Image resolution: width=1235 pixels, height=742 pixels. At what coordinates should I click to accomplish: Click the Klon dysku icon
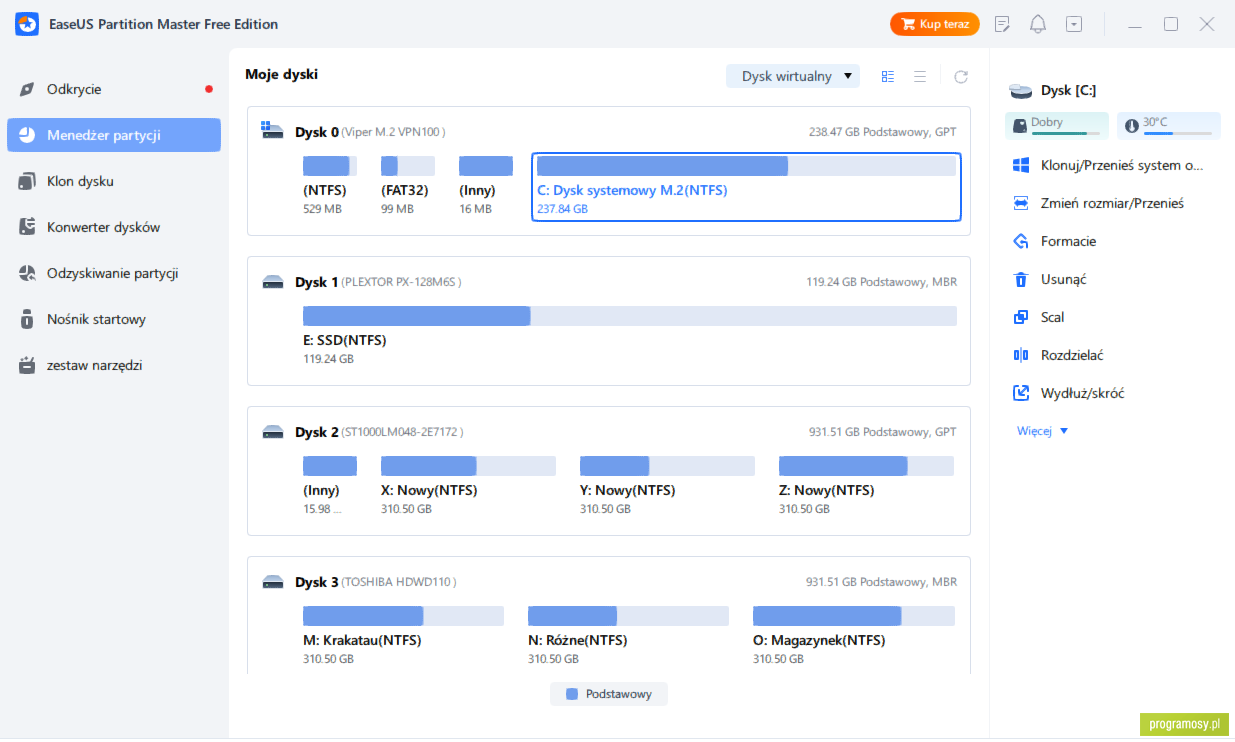pos(28,181)
